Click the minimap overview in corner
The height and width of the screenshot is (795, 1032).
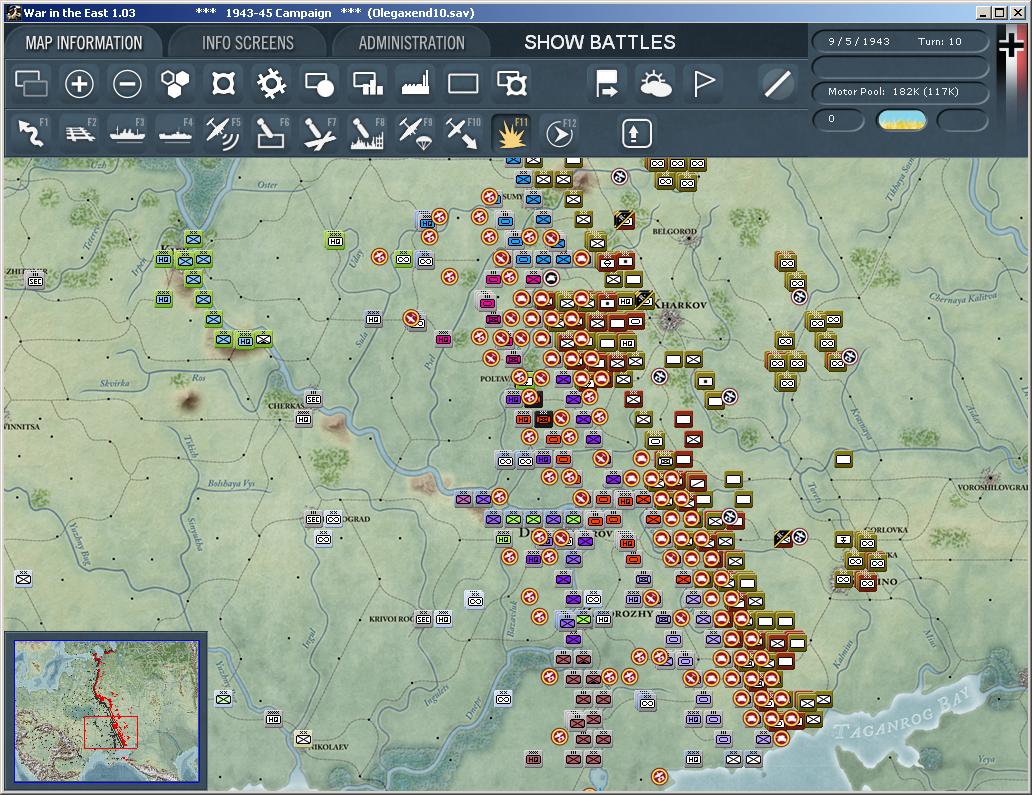tap(107, 711)
